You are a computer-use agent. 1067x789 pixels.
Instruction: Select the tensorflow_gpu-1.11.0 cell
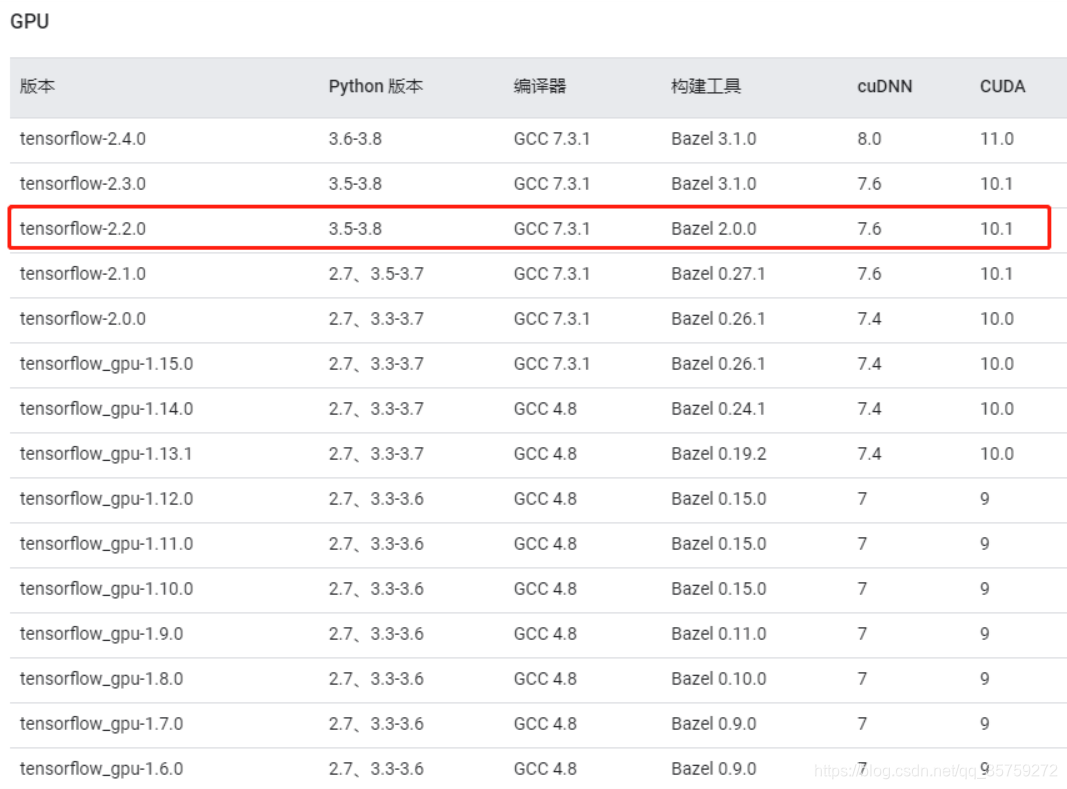pos(106,544)
